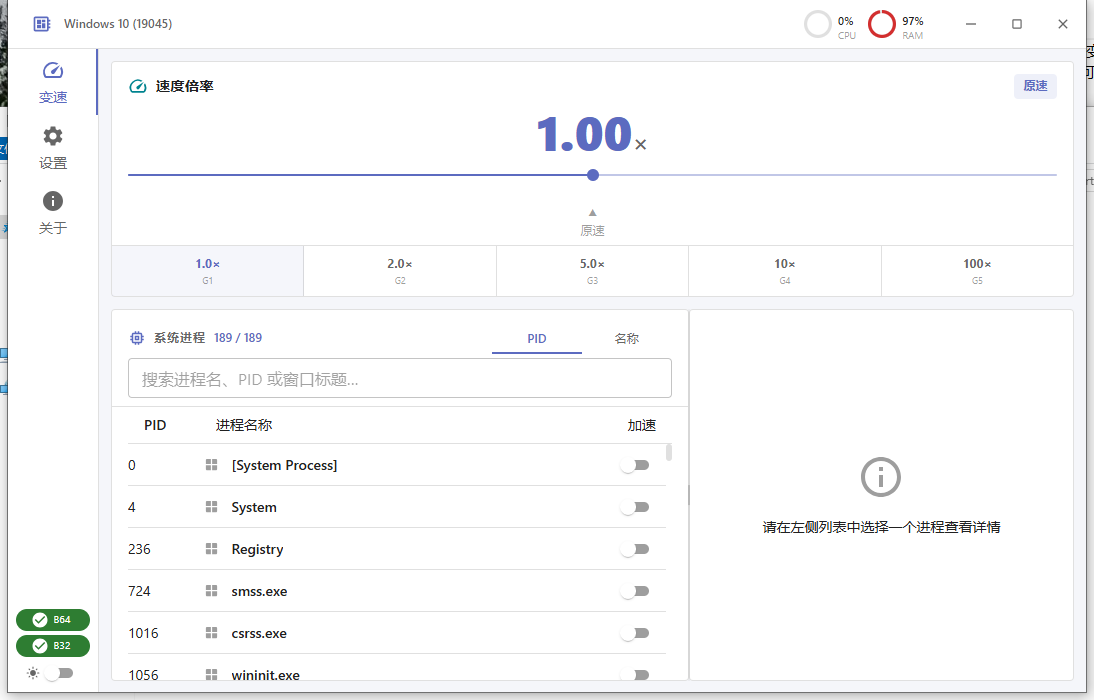The image size is (1094, 700).
Task: Click the chip icon beside 系统进程
Action: (137, 338)
